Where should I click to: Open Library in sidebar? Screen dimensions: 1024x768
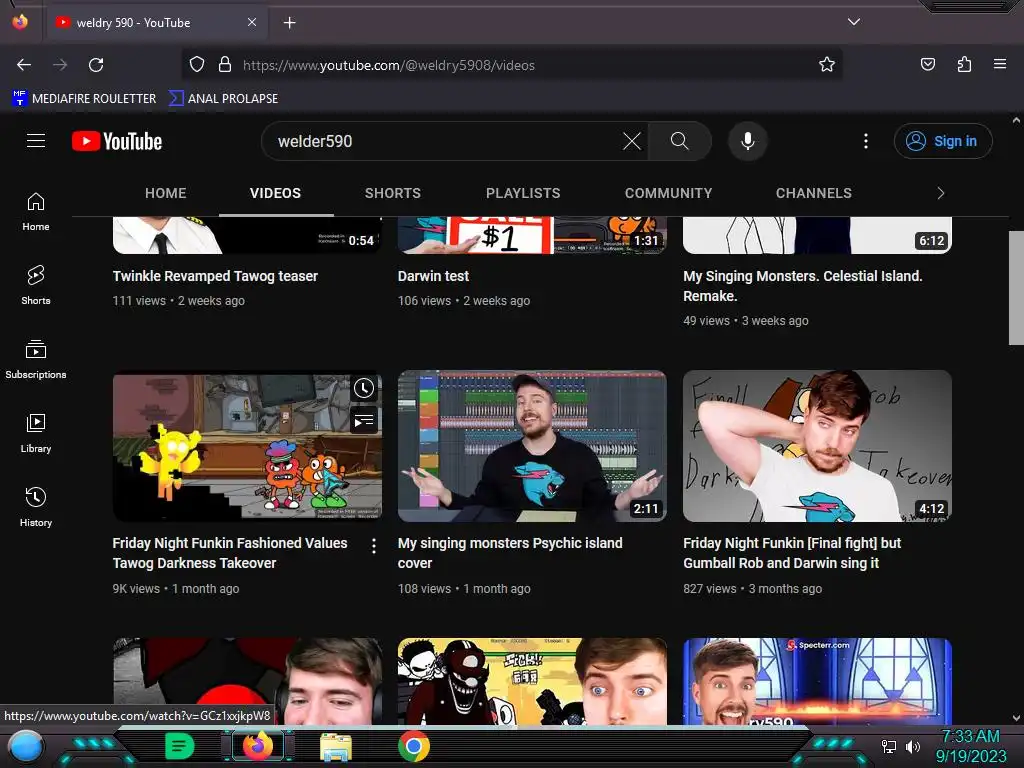point(36,433)
